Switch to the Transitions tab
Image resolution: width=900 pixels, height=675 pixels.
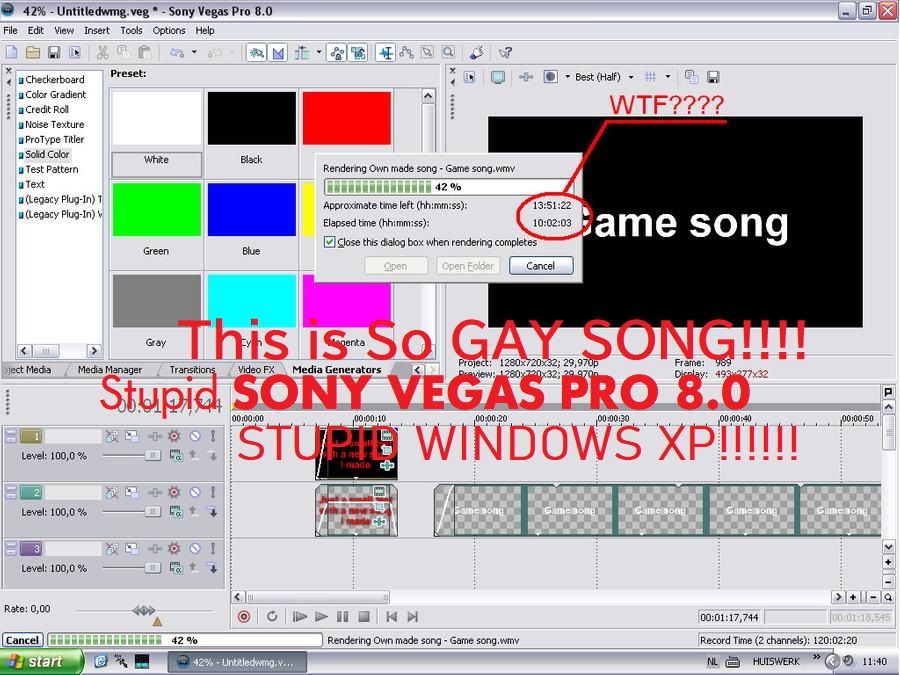192,370
